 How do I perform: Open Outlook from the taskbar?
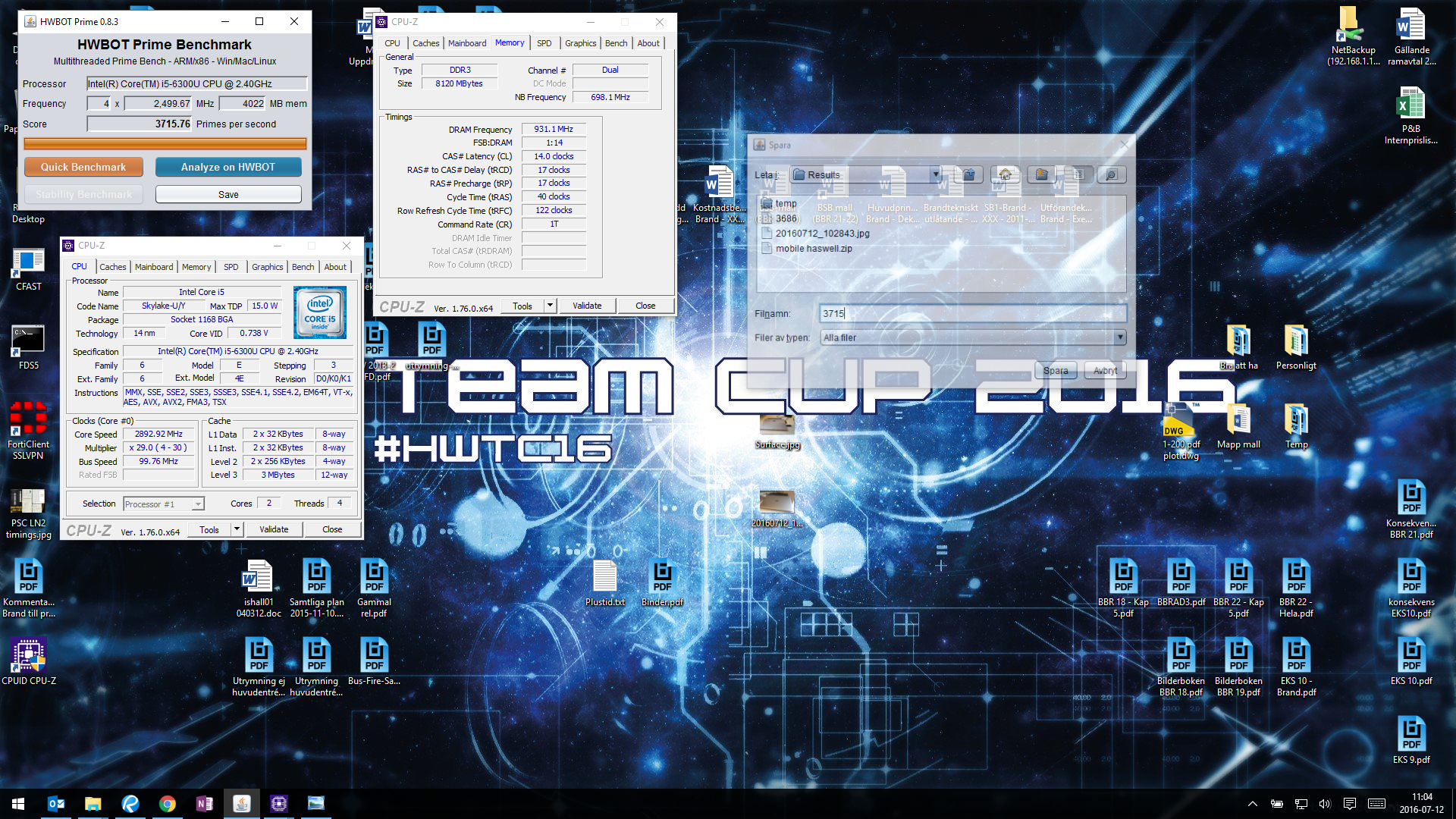tap(55, 804)
